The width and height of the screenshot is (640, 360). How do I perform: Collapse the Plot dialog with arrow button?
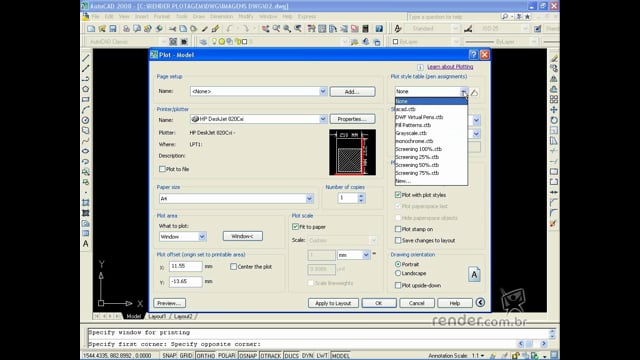click(x=480, y=302)
